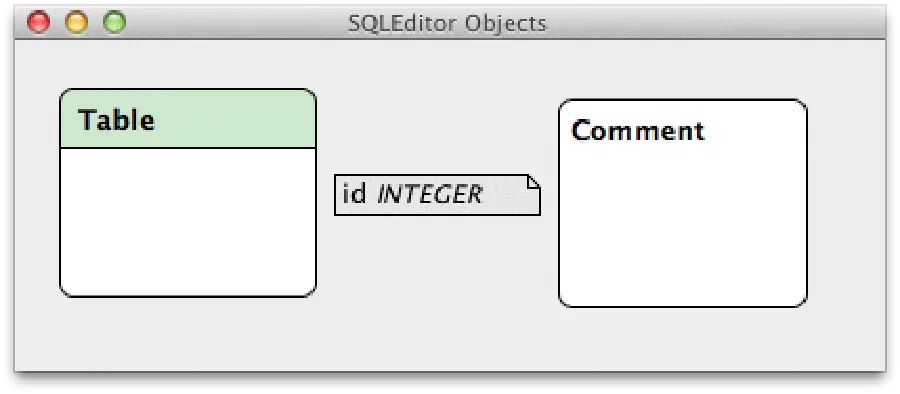
Task: Click the italic INTEGER type label
Action: pos(429,195)
